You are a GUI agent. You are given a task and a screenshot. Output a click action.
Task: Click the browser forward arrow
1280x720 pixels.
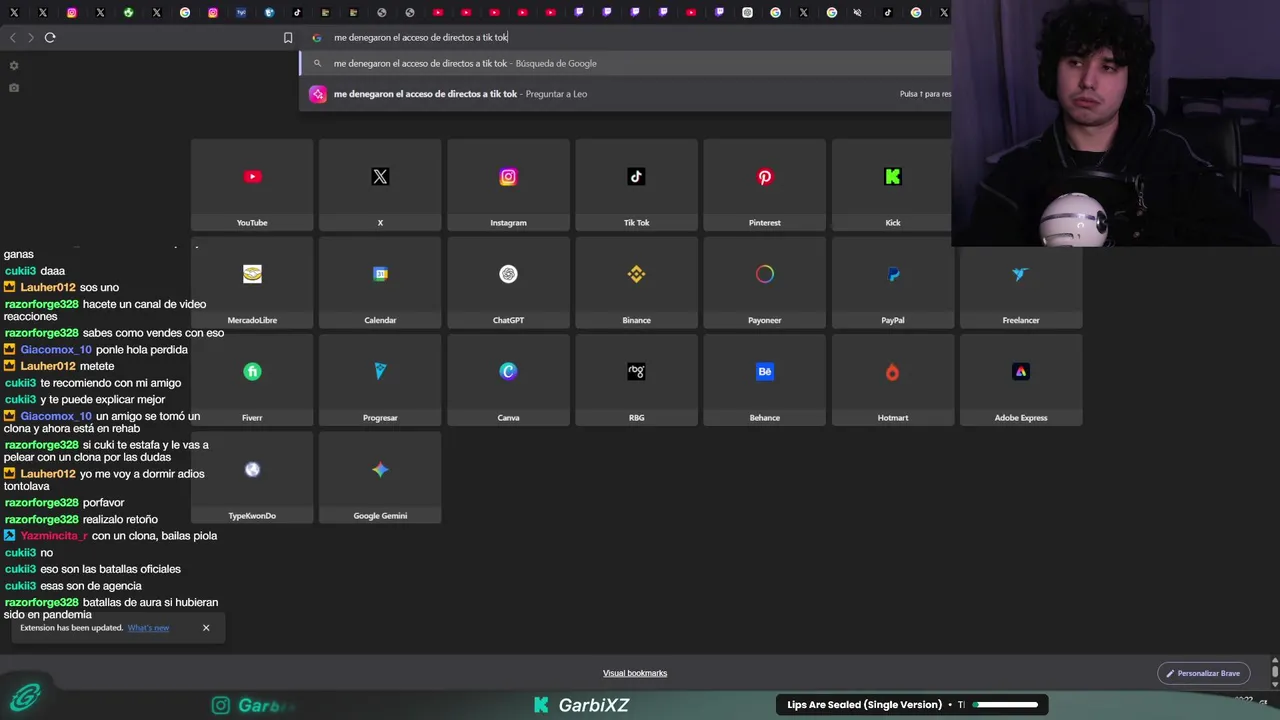tap(31, 37)
